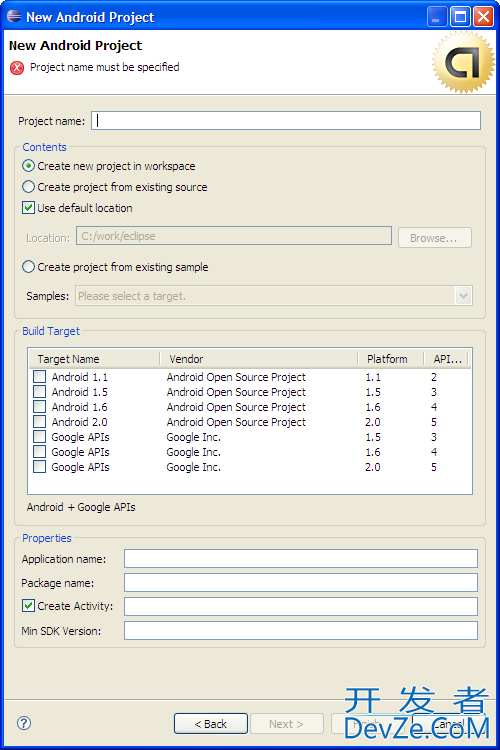Check the Android 1.6 target checkbox
The height and width of the screenshot is (750, 500).
point(39,407)
